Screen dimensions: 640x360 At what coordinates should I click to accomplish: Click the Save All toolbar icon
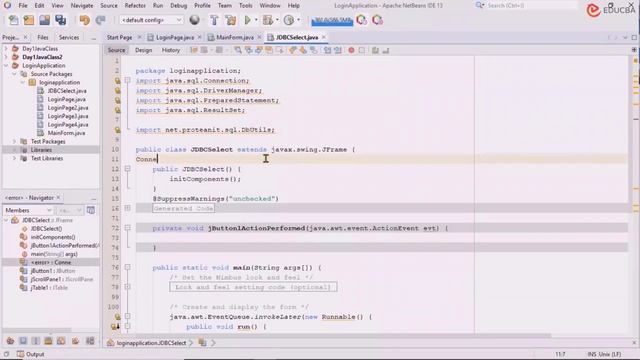pyautogui.click(x=60, y=20)
